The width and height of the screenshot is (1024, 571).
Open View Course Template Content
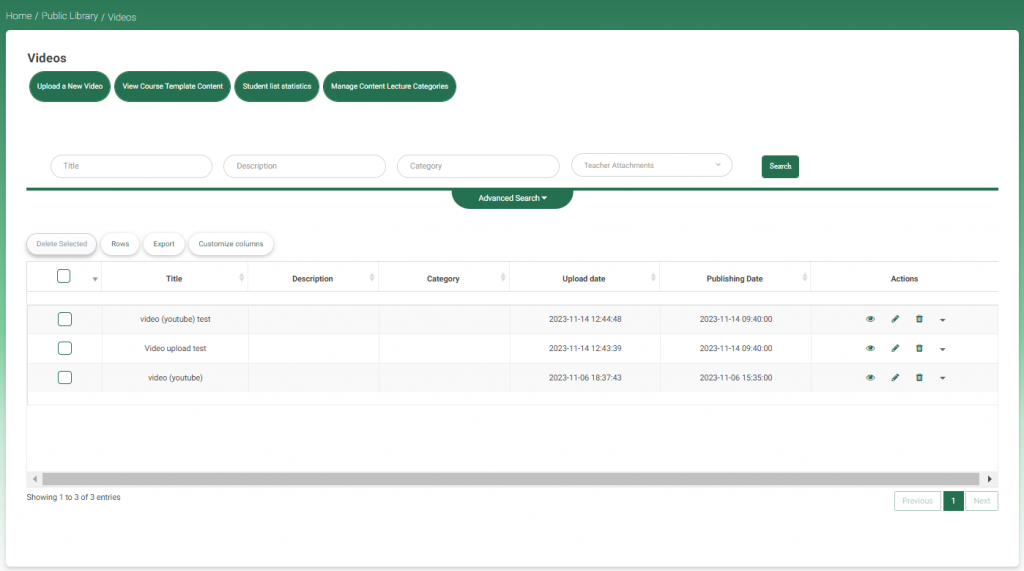tap(172, 86)
